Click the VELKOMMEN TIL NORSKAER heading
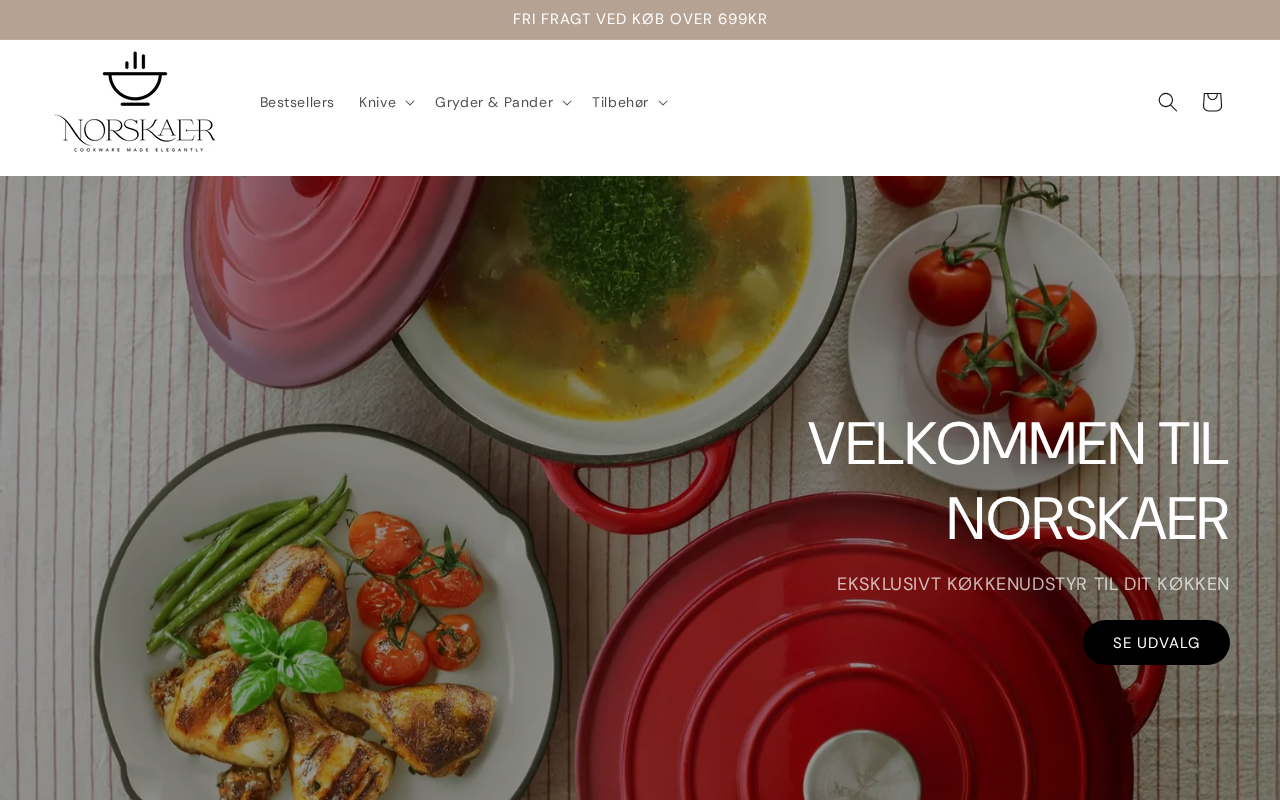The image size is (1280, 800). click(1018, 481)
